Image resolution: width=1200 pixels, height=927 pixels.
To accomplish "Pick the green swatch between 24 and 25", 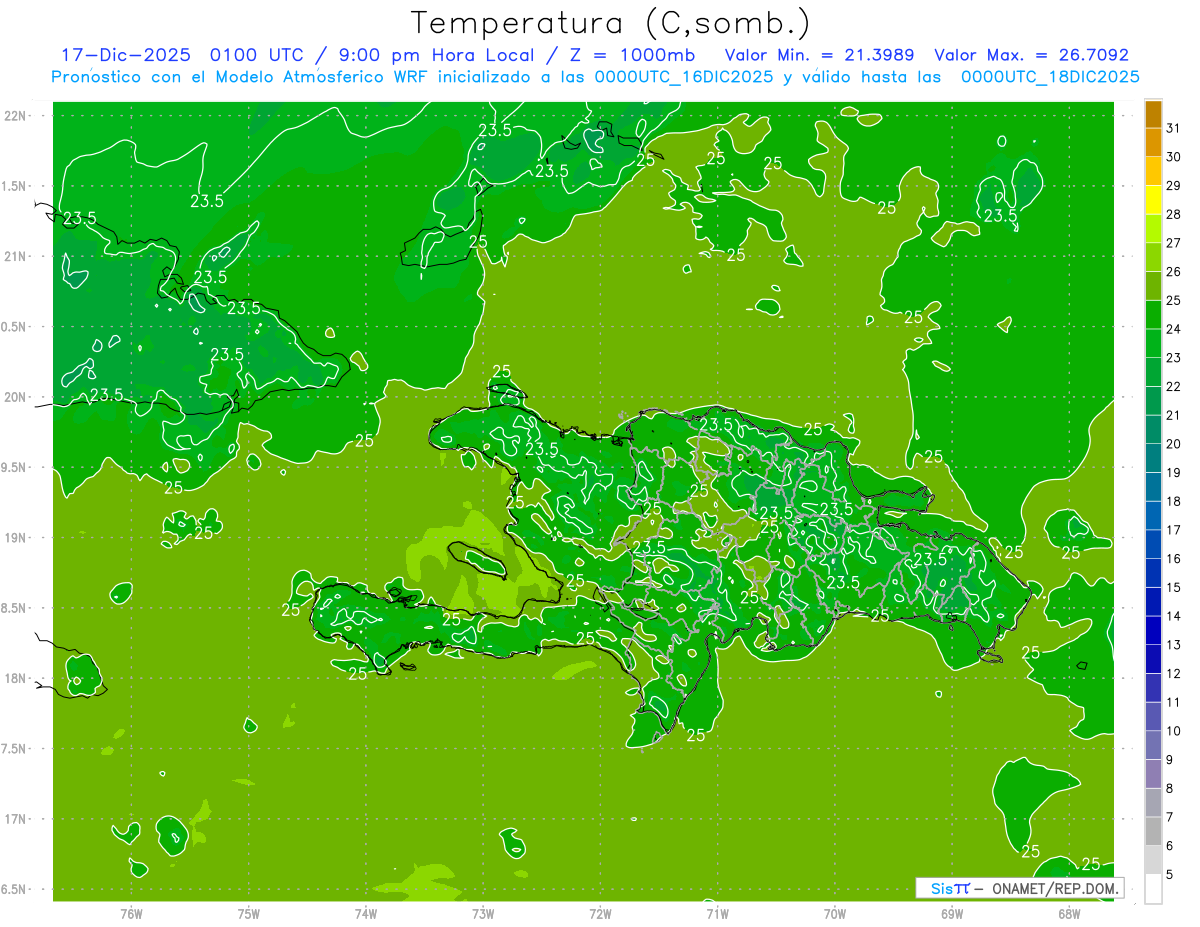I will coord(1153,315).
